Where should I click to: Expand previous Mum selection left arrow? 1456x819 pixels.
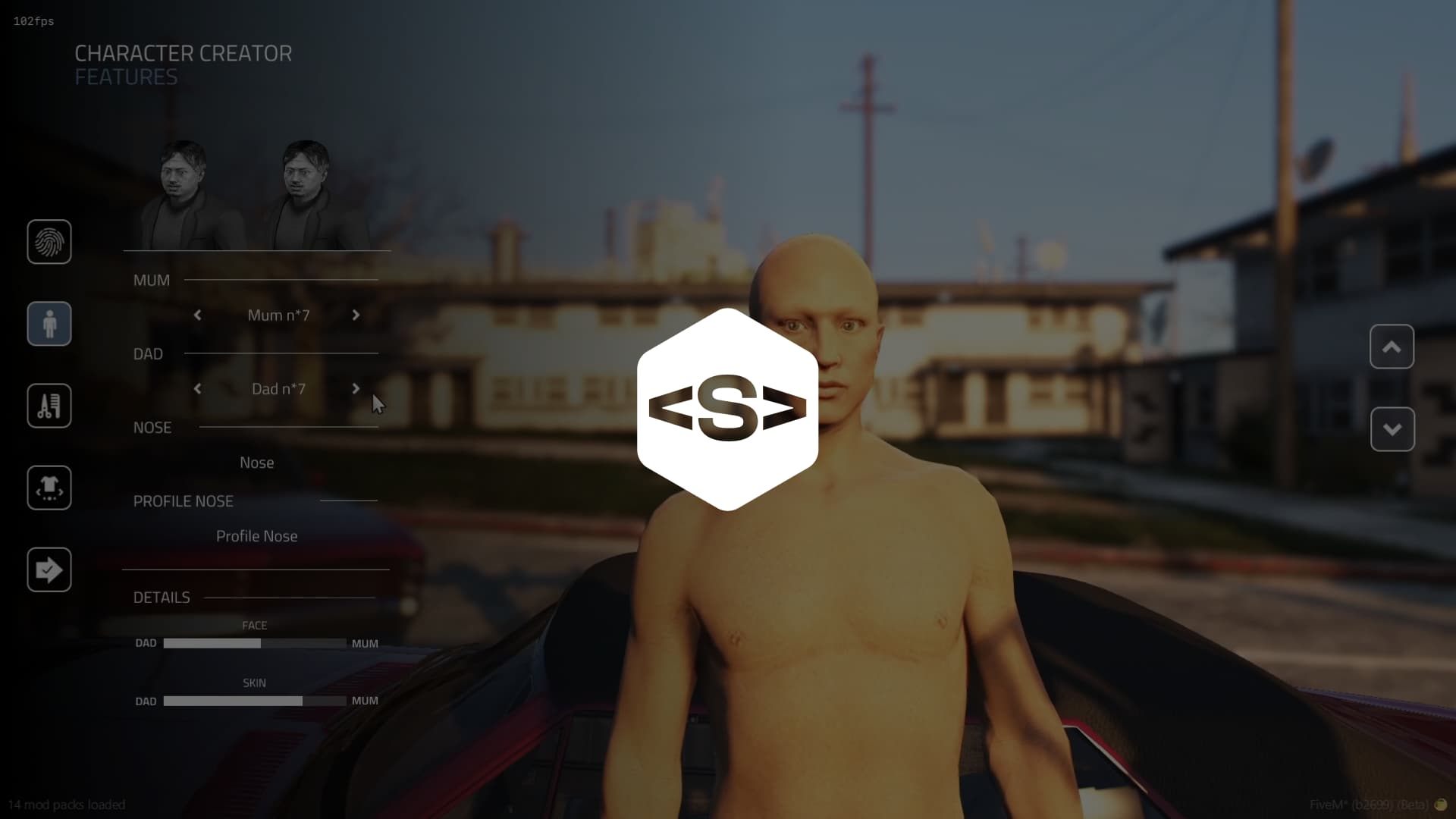[197, 314]
